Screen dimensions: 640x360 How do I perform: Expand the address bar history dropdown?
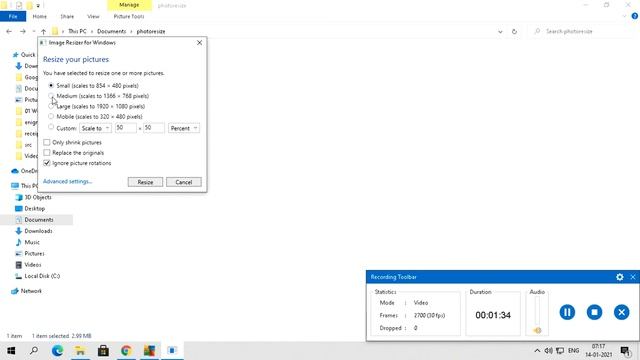pos(500,31)
